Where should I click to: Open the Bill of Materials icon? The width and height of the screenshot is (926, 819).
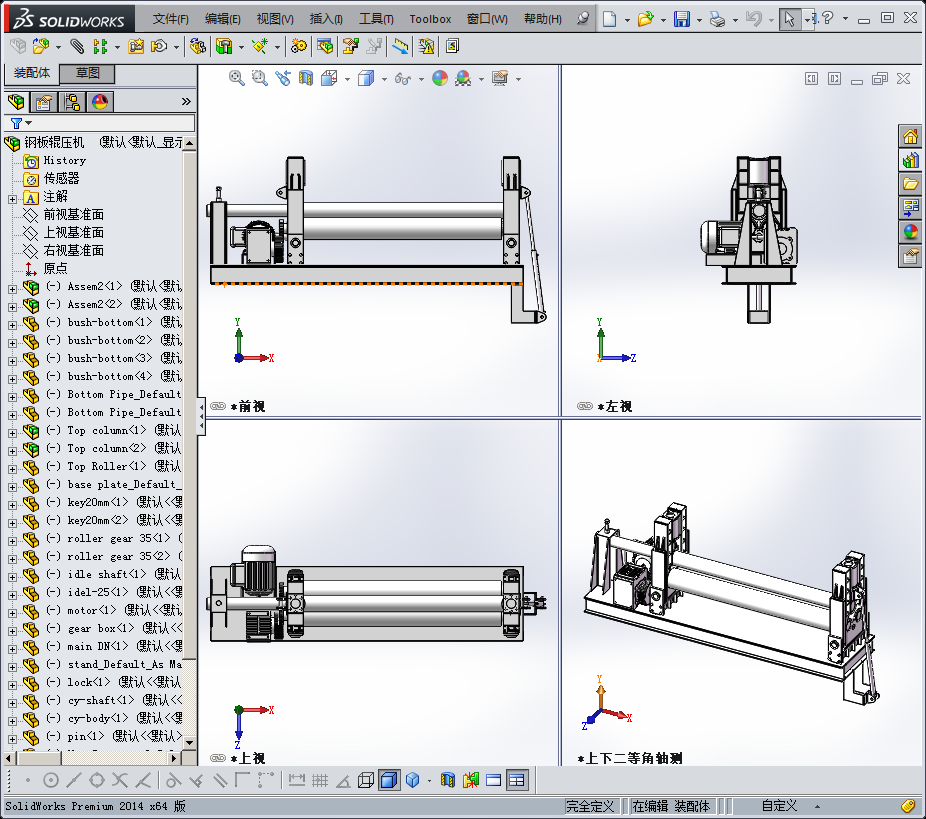tap(325, 45)
